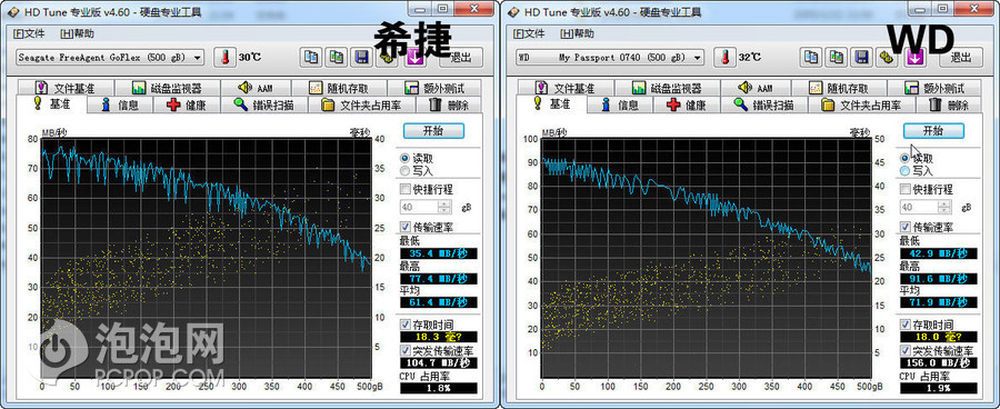The height and width of the screenshot is (409, 1000).
Task: Click HD Tune app icon in Seagate title bar
Action: 11,11
